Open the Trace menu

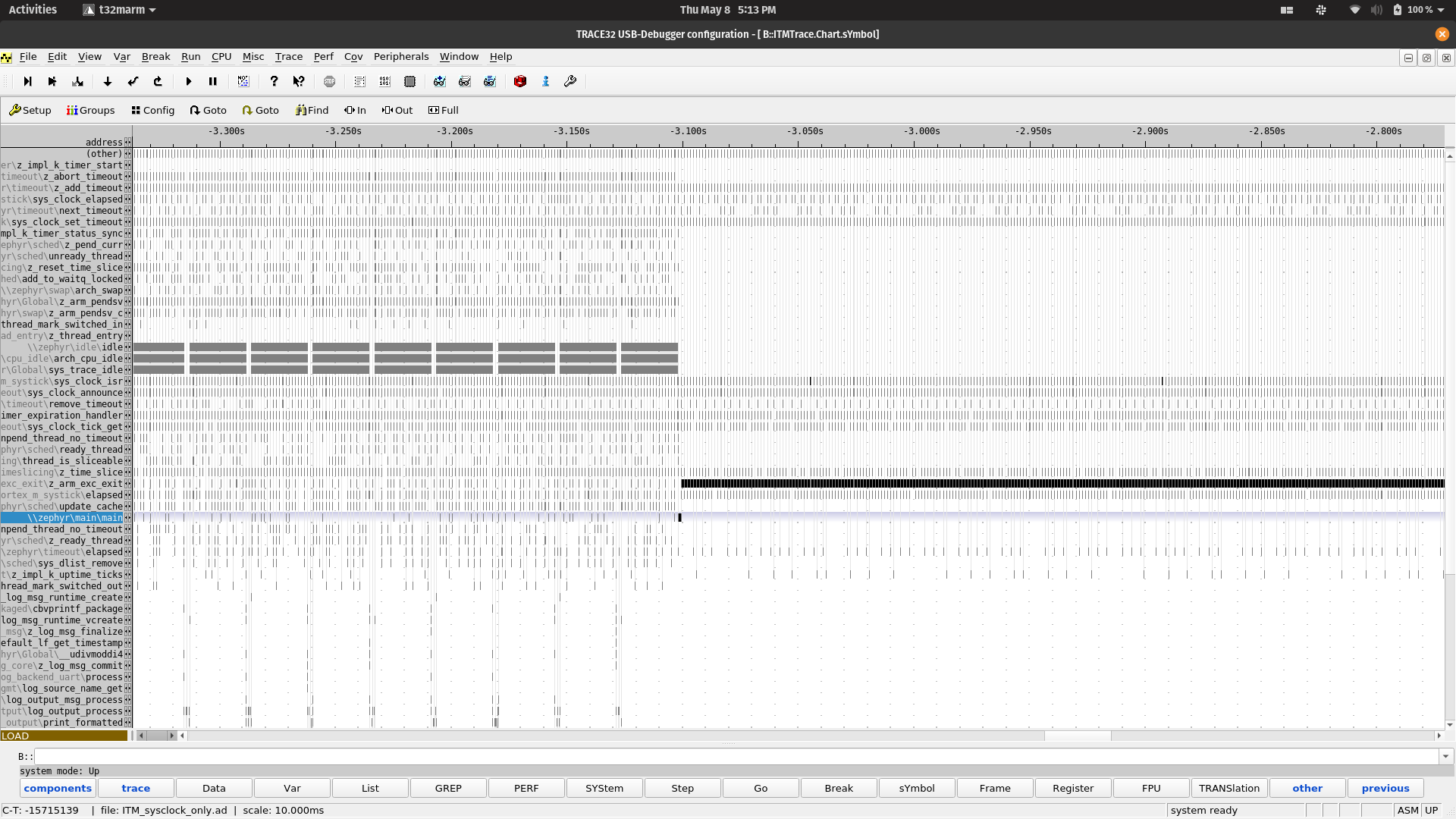288,57
